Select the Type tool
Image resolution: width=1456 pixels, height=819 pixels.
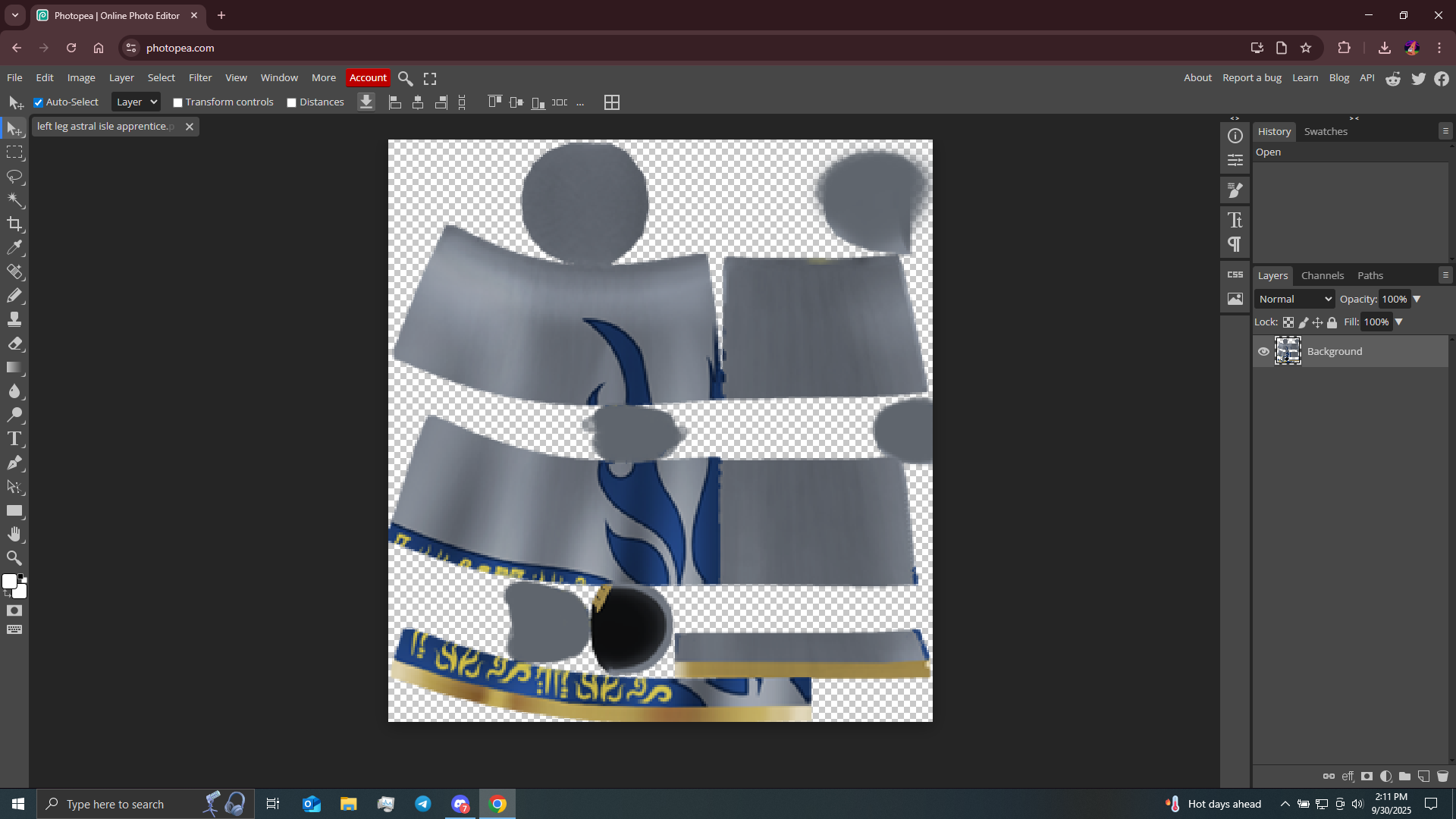click(x=14, y=439)
